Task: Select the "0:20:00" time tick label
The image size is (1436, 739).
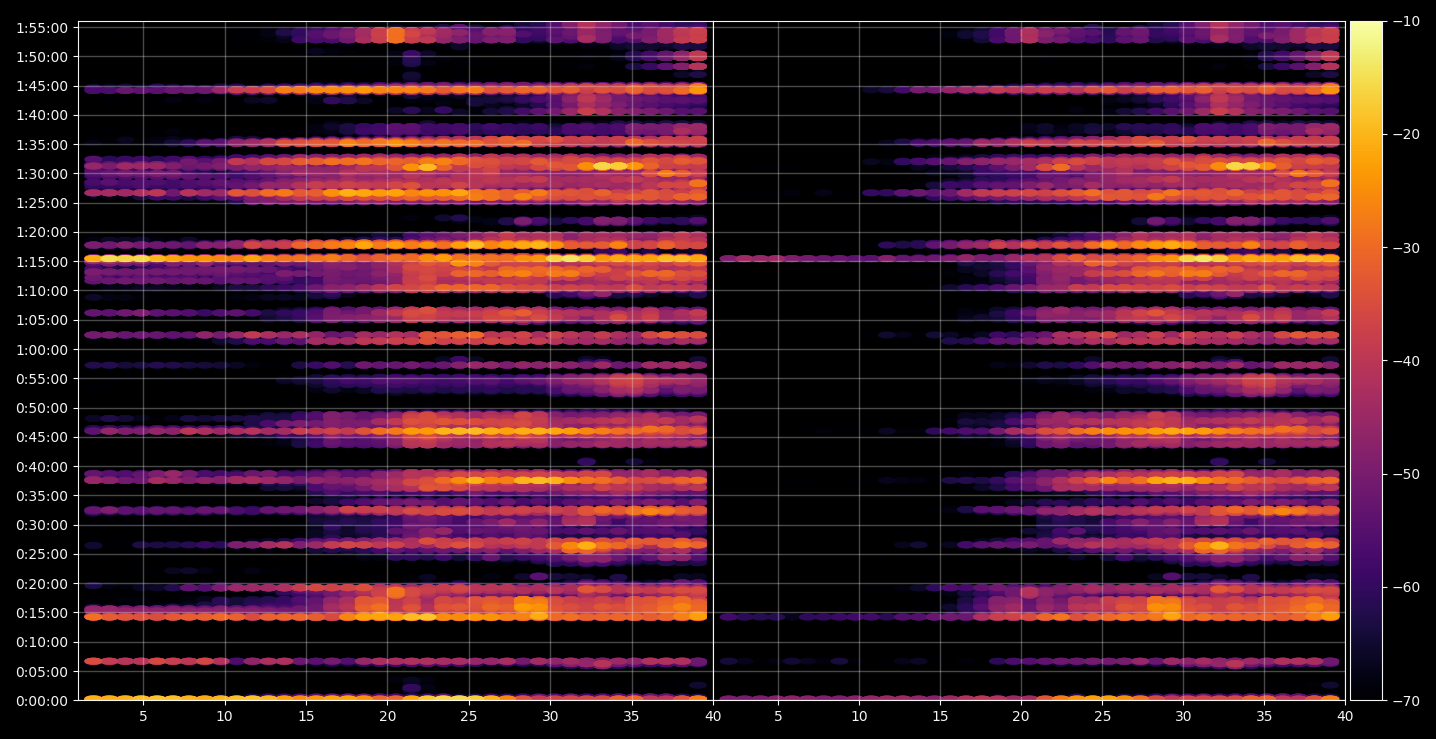Action: point(43,584)
